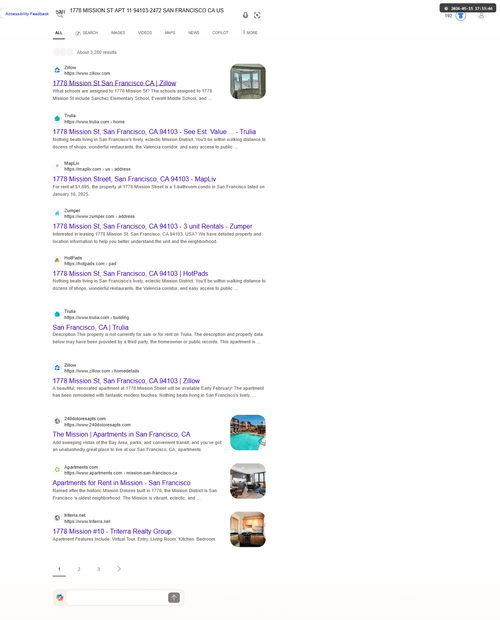Click the mapliv.com › us › address URL

pos(97,169)
